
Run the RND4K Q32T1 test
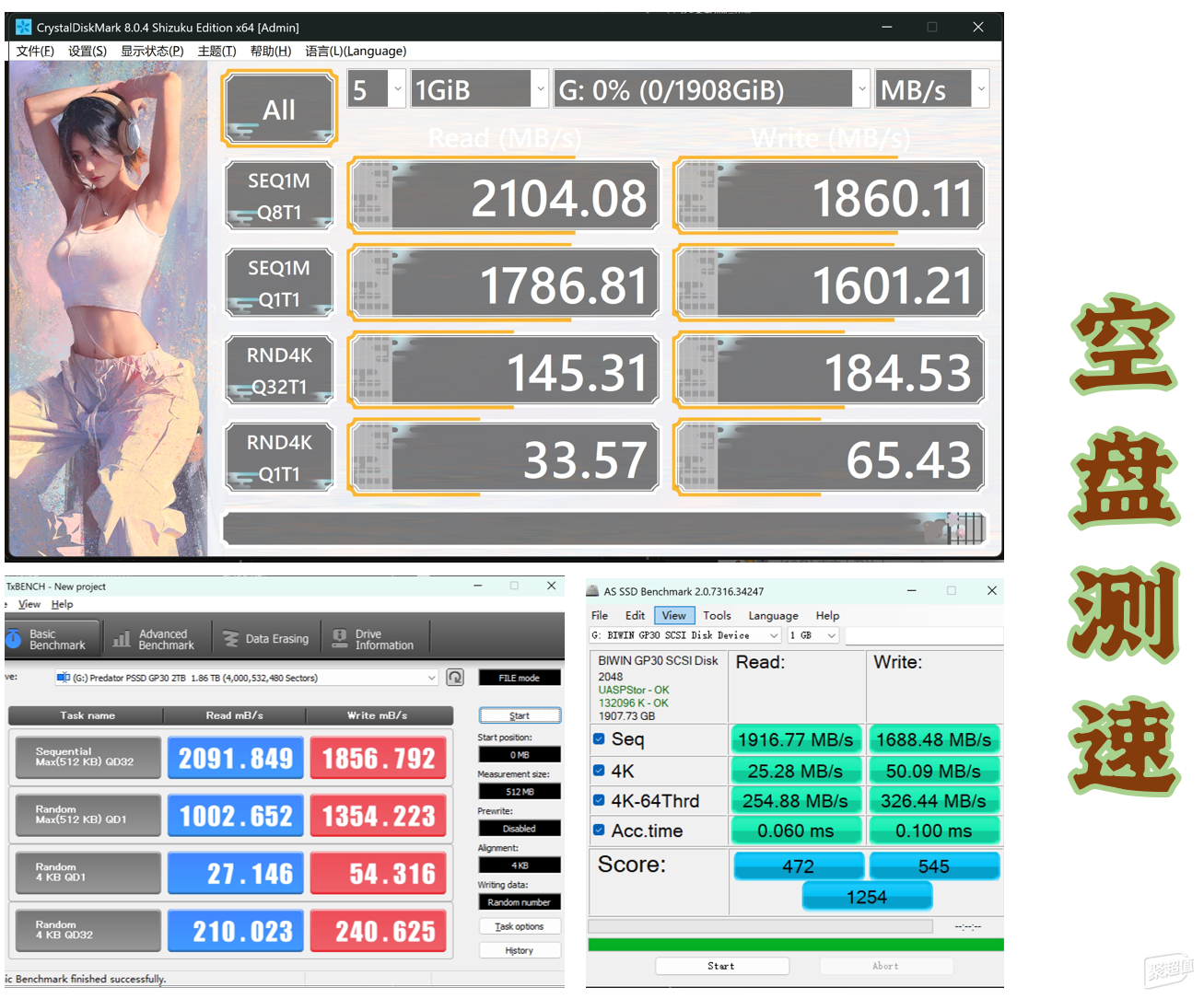279,371
